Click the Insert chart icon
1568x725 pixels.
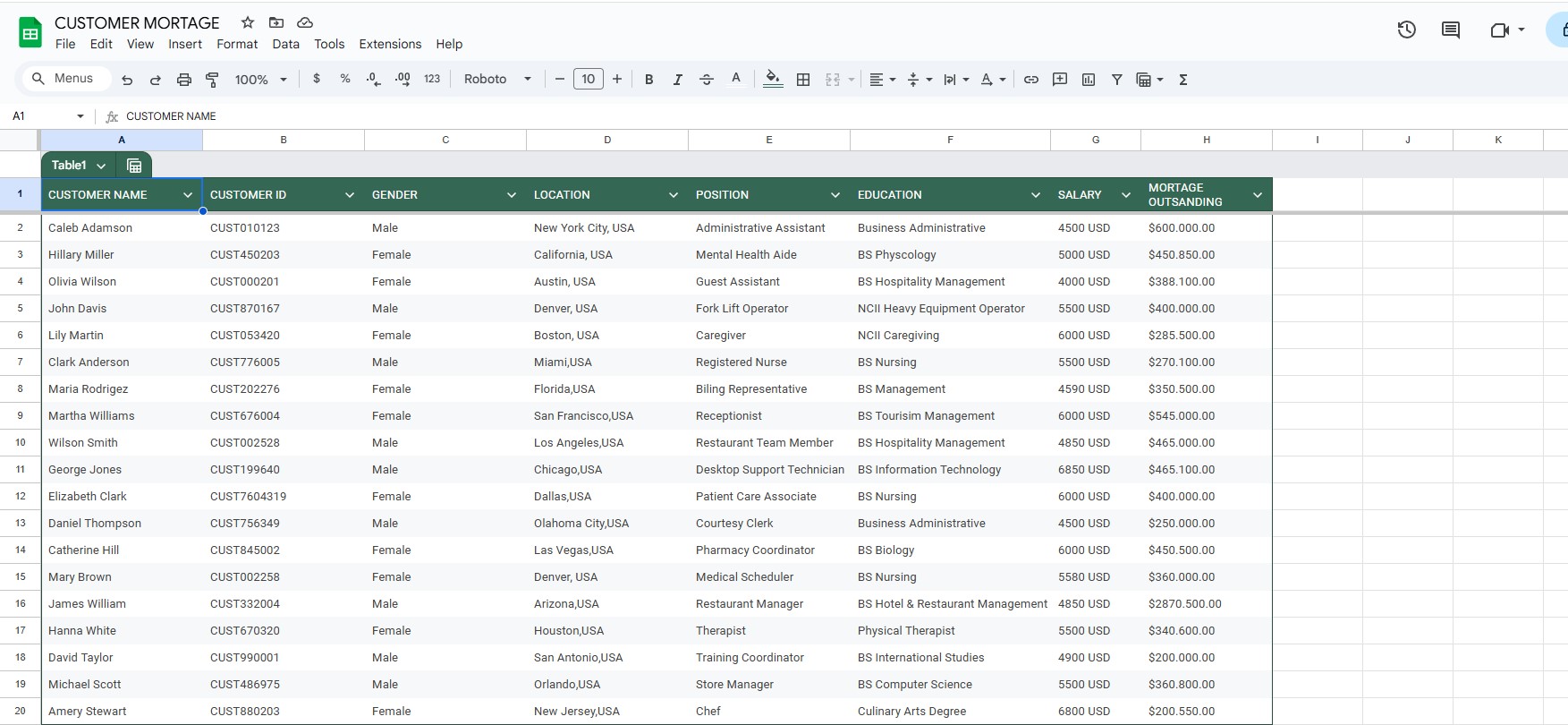pyautogui.click(x=1089, y=80)
